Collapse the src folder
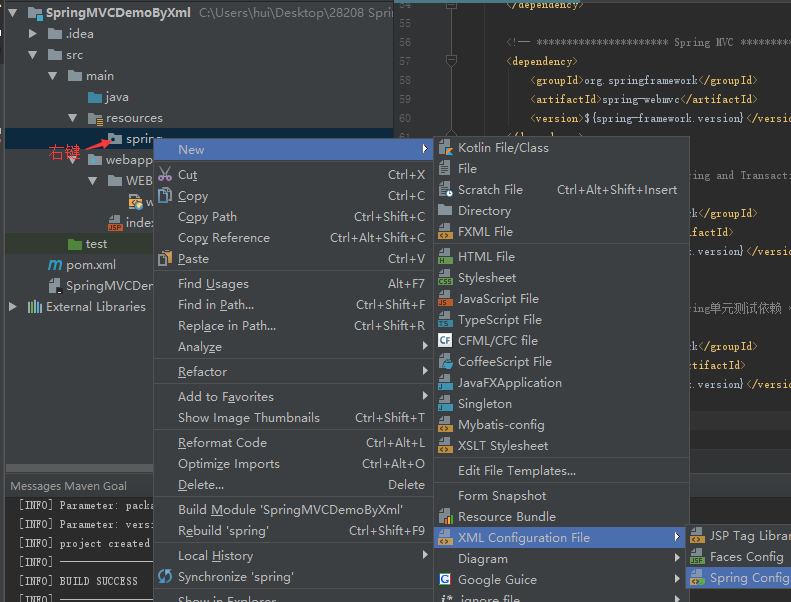Image resolution: width=791 pixels, height=602 pixels. pyautogui.click(x=33, y=55)
